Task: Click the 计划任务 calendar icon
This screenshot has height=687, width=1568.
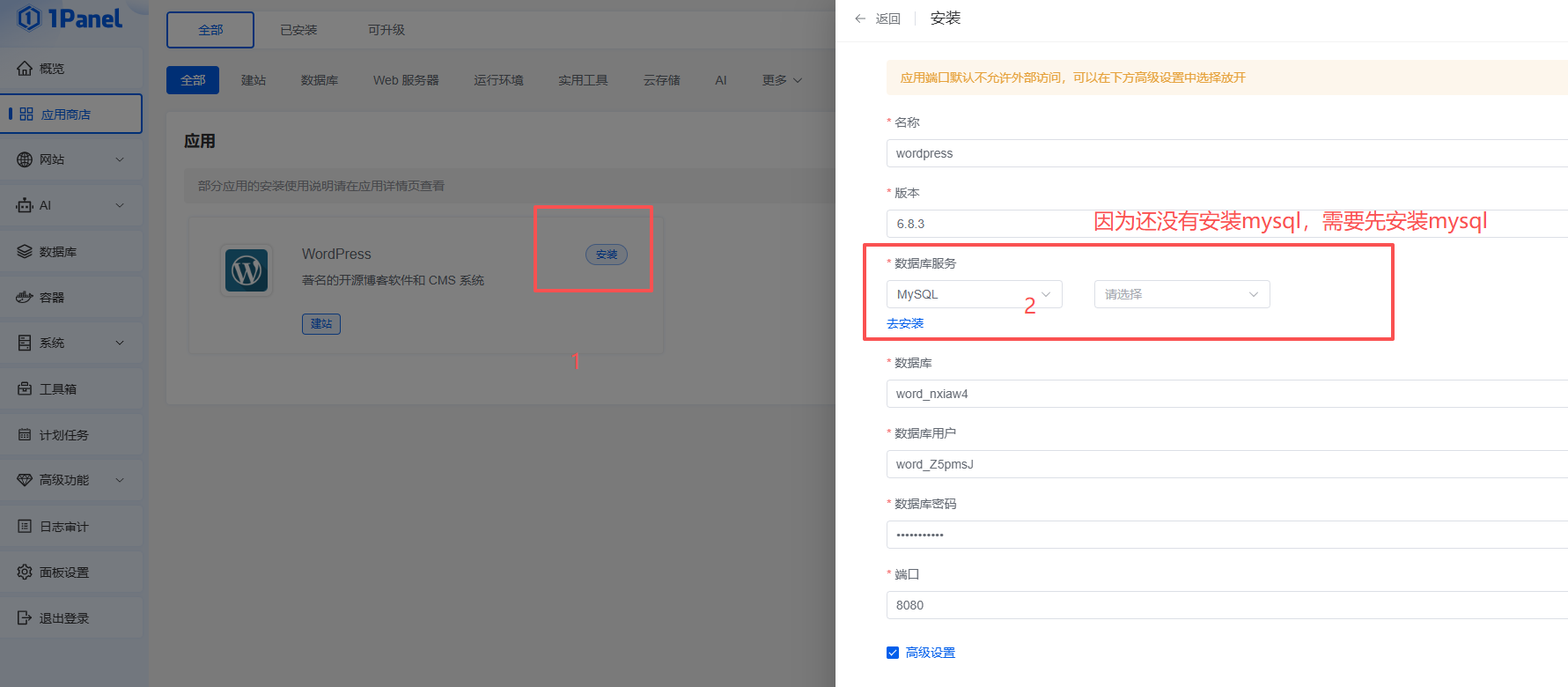Action: [x=25, y=434]
